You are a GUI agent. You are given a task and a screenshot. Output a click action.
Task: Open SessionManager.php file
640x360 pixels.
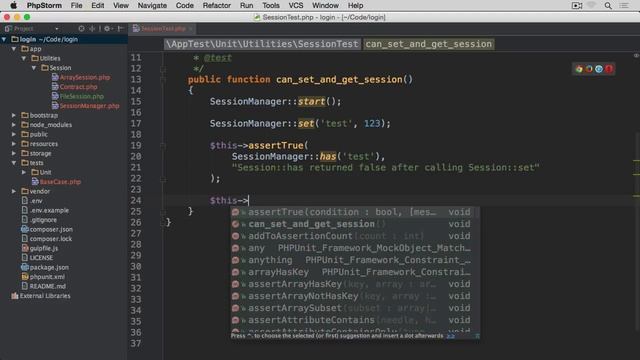click(x=85, y=106)
